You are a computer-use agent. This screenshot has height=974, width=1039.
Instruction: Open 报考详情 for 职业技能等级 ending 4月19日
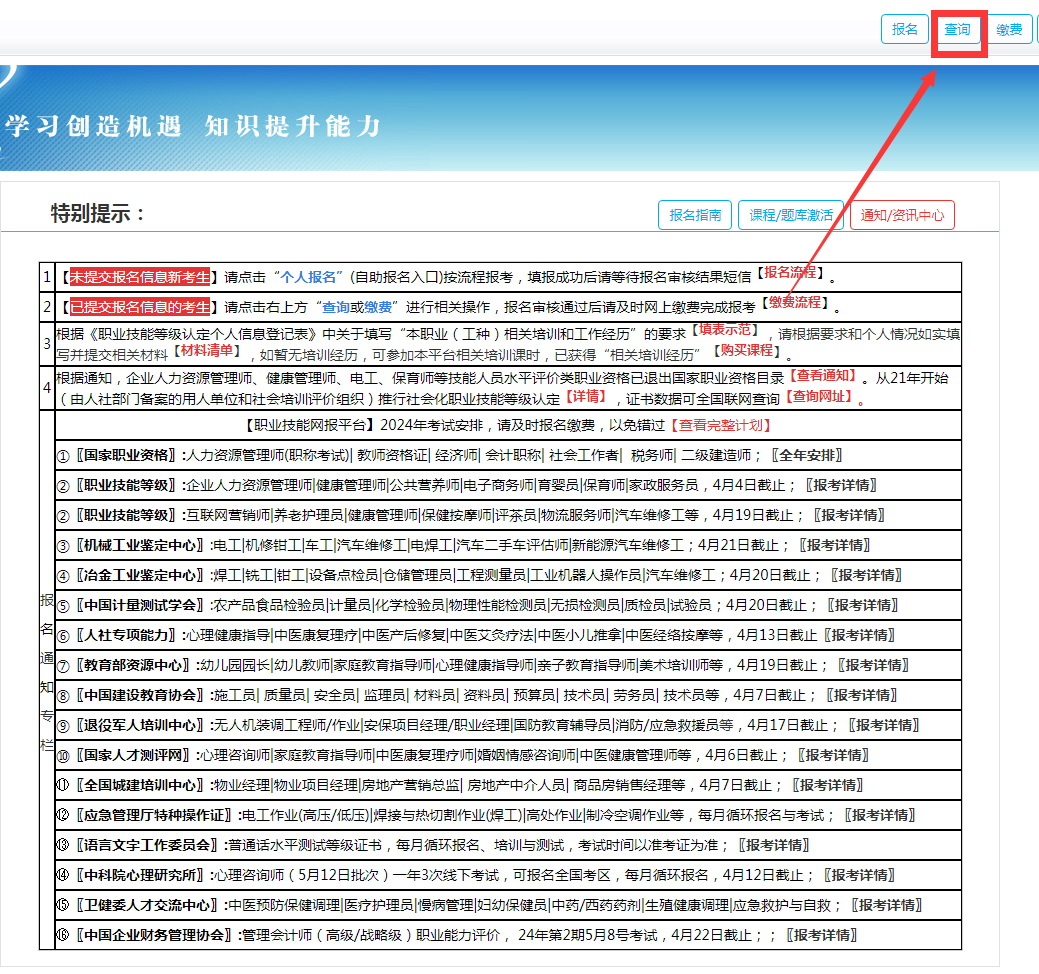coord(849,515)
